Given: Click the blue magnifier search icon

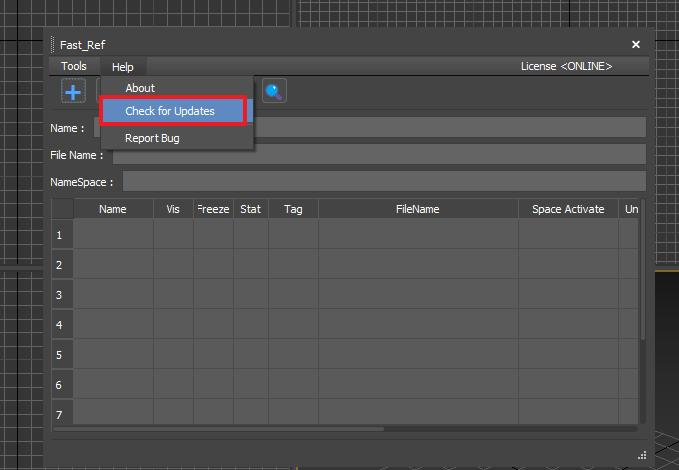Looking at the screenshot, I should [x=274, y=92].
